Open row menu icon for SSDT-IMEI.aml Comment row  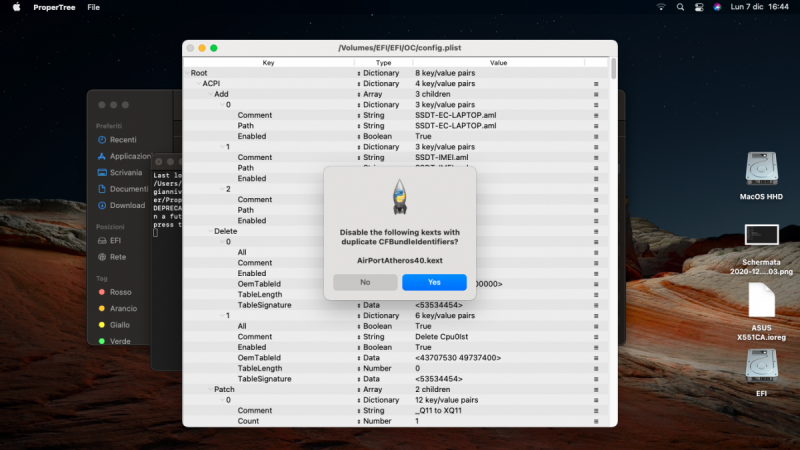pos(596,158)
